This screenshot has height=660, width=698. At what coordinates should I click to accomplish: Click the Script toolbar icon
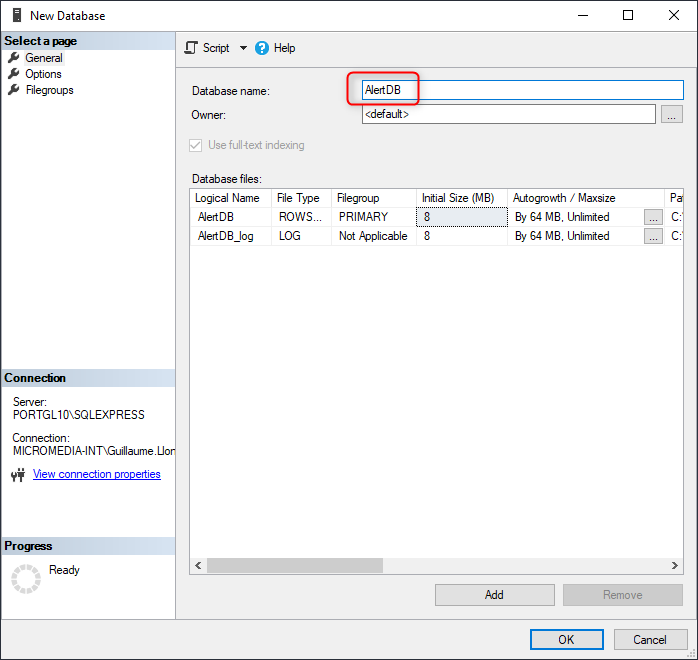click(x=192, y=48)
